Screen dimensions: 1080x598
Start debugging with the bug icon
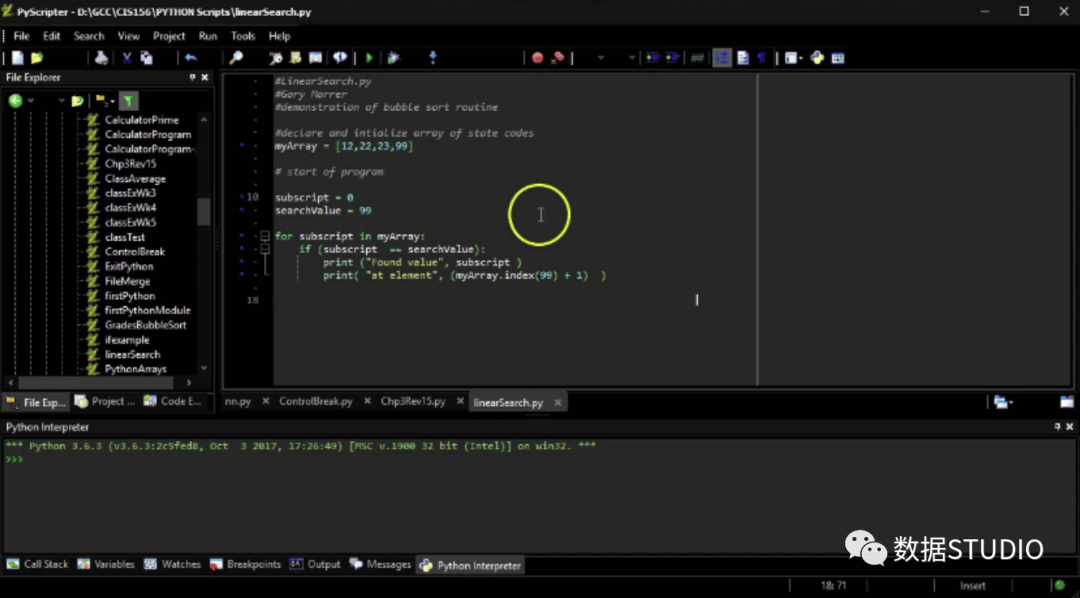tap(393, 58)
